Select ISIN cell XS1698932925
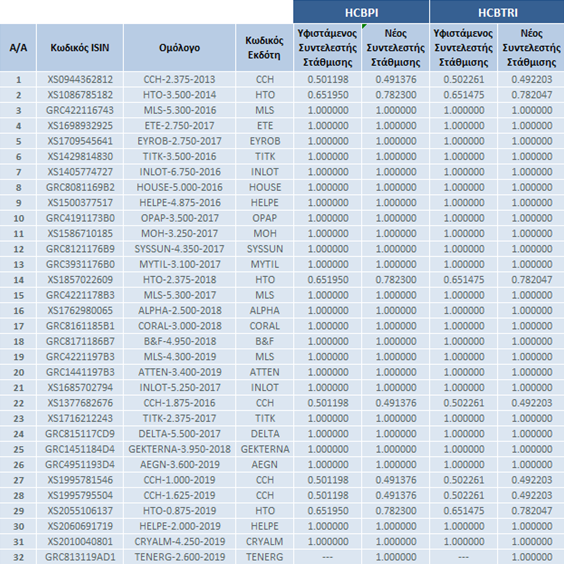 tap(80, 126)
